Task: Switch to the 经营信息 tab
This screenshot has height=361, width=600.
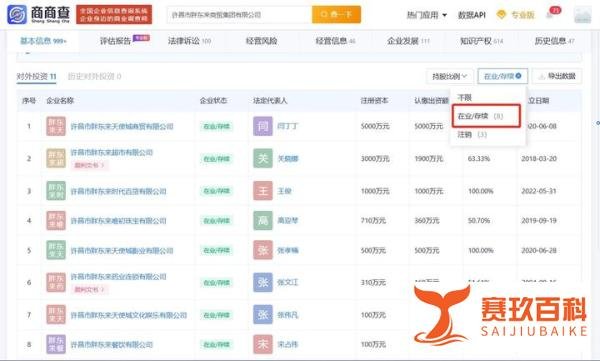Action: click(336, 41)
